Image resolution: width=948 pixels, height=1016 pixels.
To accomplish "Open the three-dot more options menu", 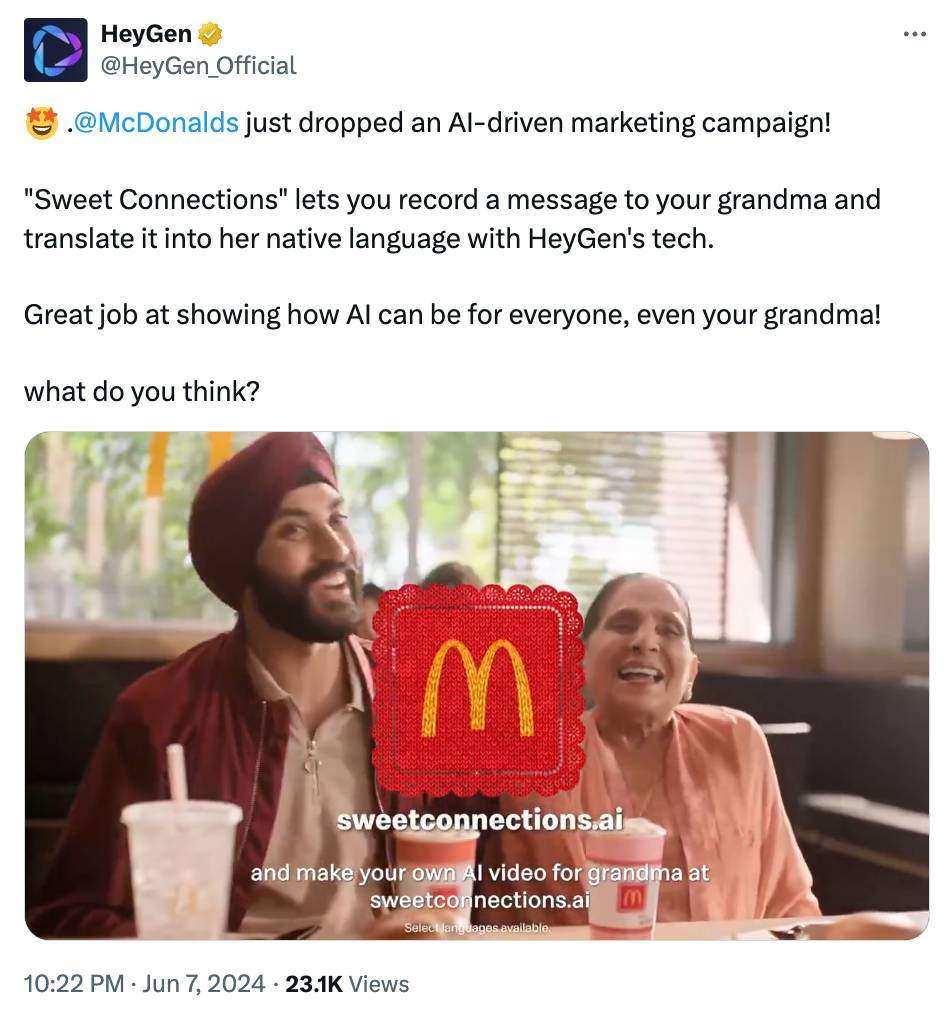I will [x=914, y=34].
